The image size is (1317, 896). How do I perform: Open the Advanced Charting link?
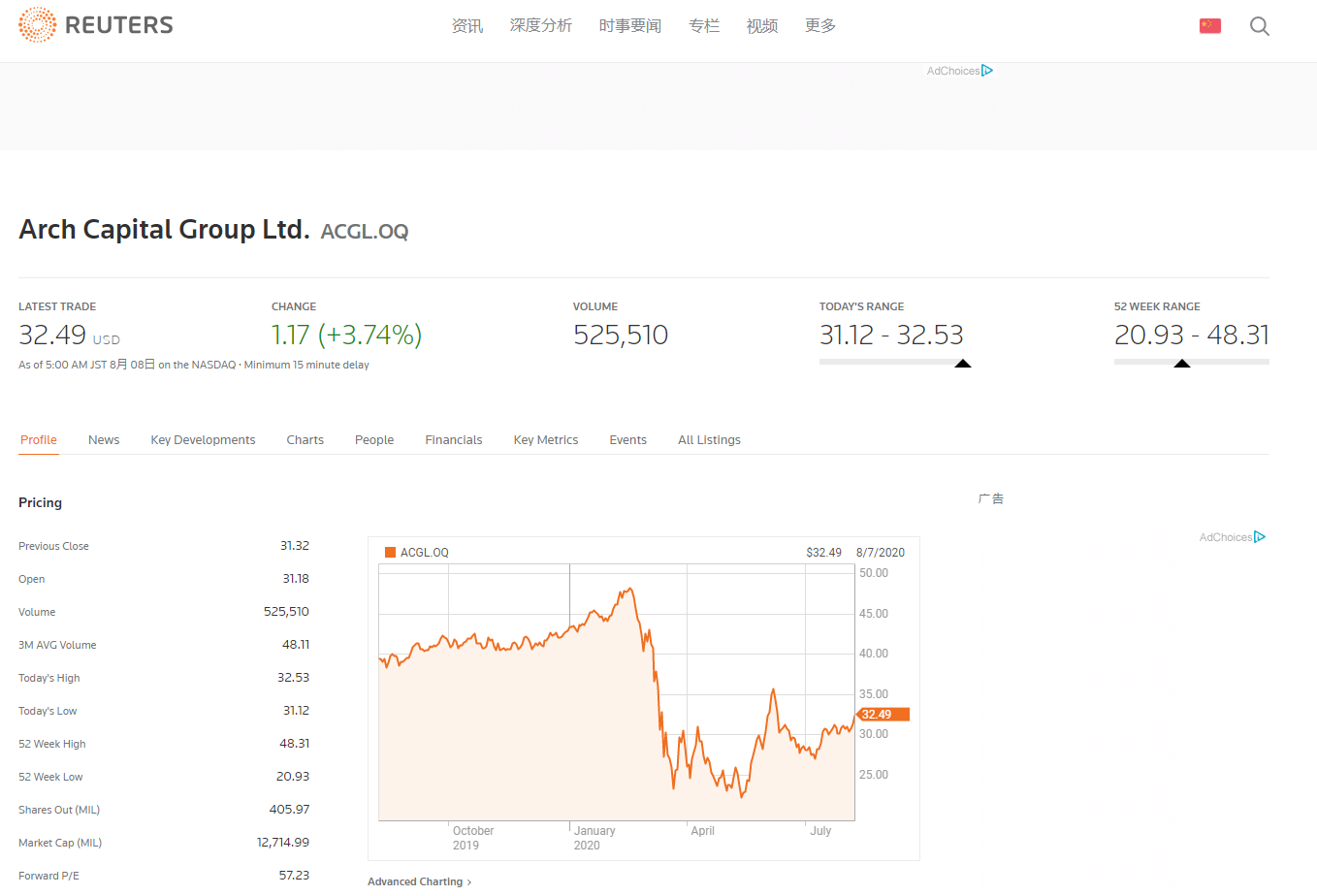tap(419, 881)
